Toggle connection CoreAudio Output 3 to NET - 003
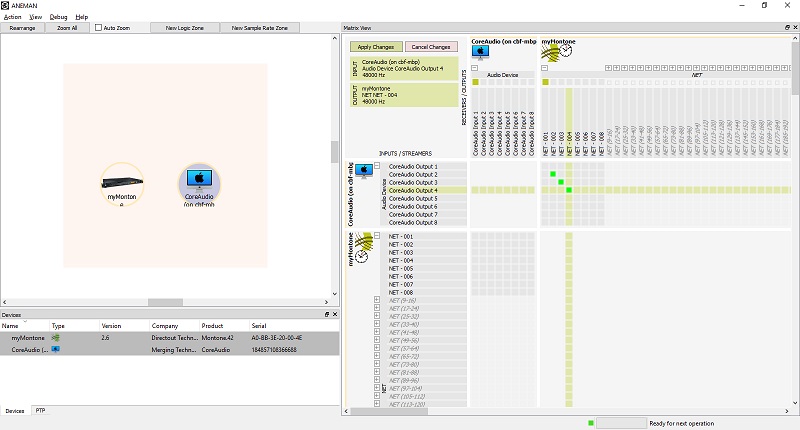The width and height of the screenshot is (800, 430). (561, 182)
